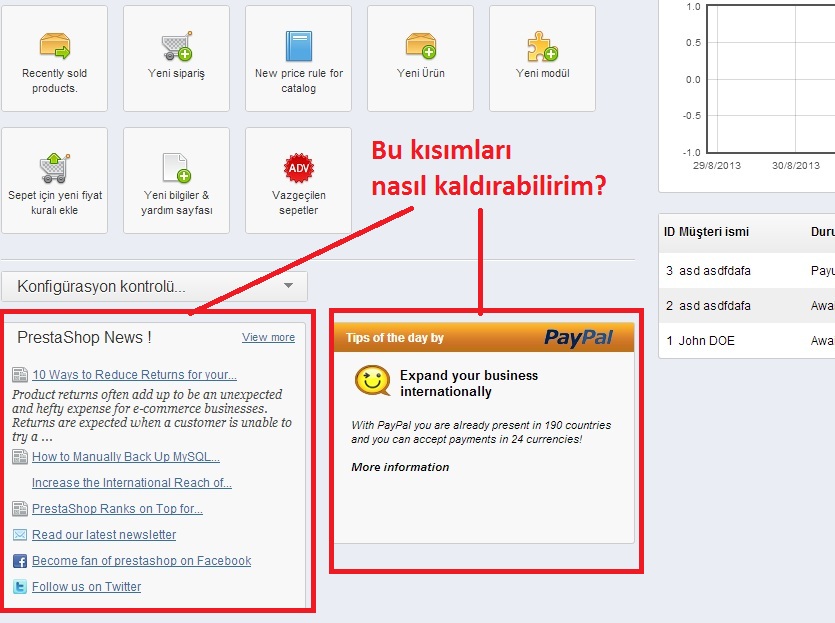Open the Yeni modül puzzle icon
Viewport: 835px width, 623px height.
(543, 46)
